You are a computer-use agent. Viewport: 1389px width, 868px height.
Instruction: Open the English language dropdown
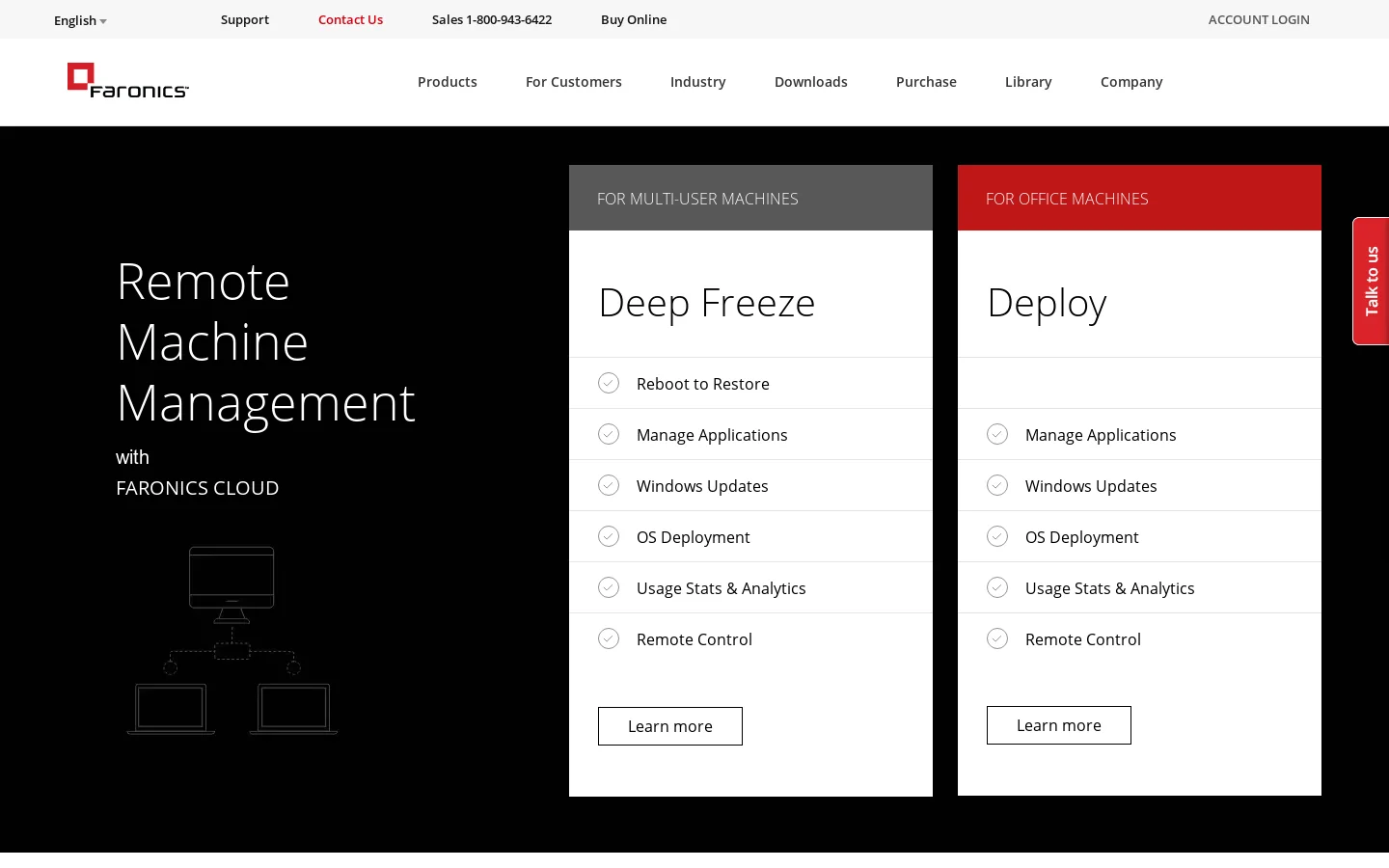click(x=80, y=20)
